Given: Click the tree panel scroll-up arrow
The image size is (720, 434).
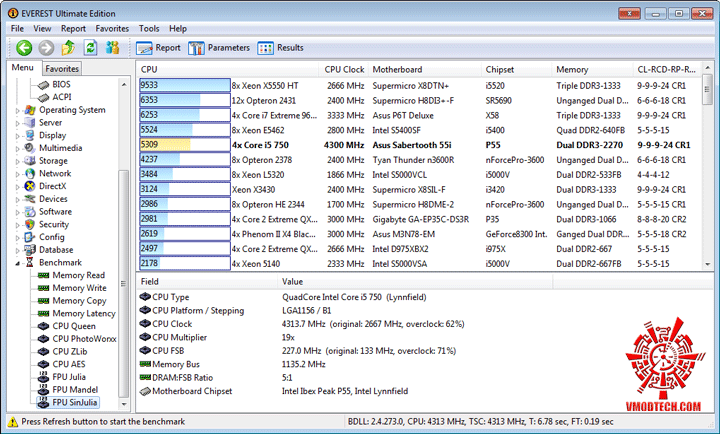Looking at the screenshot, I should [x=124, y=85].
